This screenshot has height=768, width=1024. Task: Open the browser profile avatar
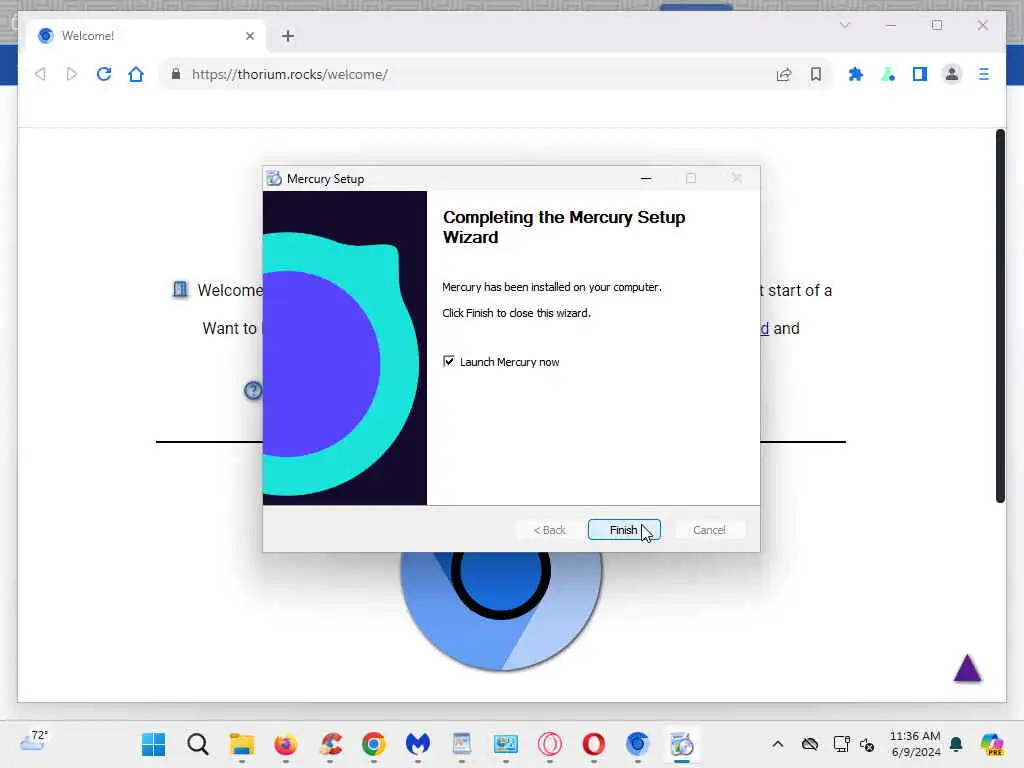pyautogui.click(x=952, y=74)
